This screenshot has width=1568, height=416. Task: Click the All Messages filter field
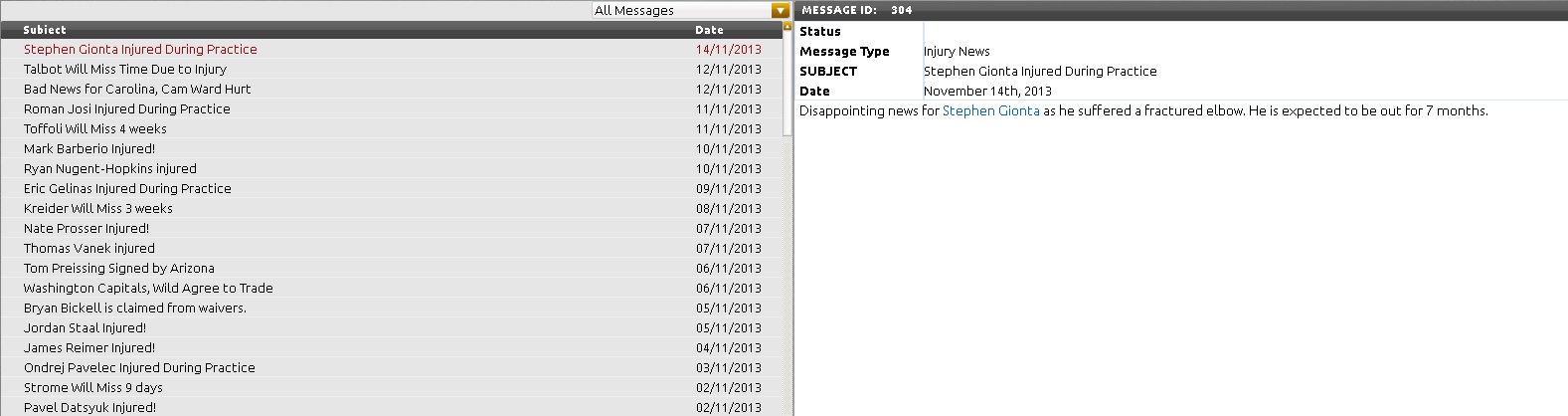(681, 10)
